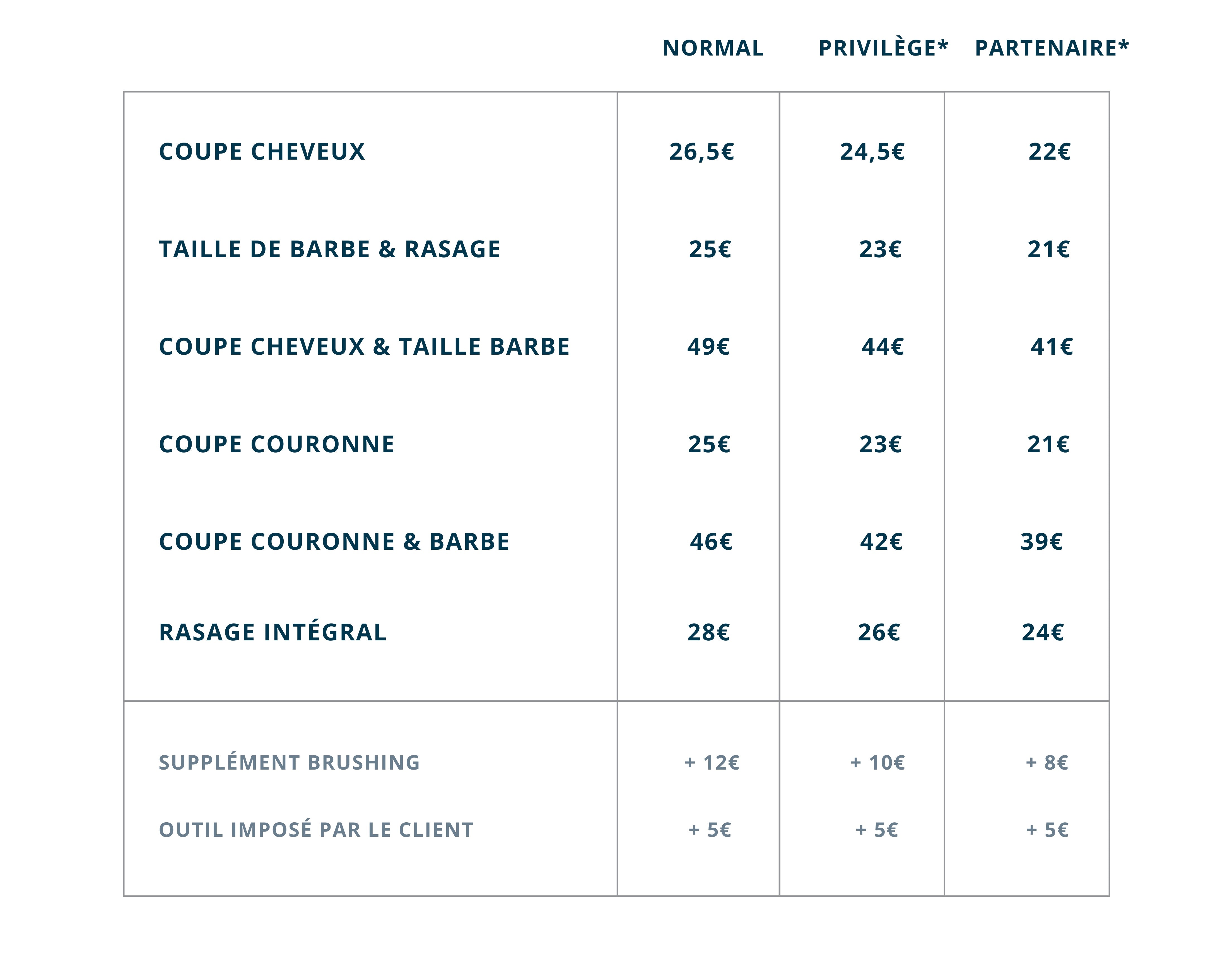1232x961 pixels.
Task: Click the 28€ rasage intégral price
Action: coord(708,632)
